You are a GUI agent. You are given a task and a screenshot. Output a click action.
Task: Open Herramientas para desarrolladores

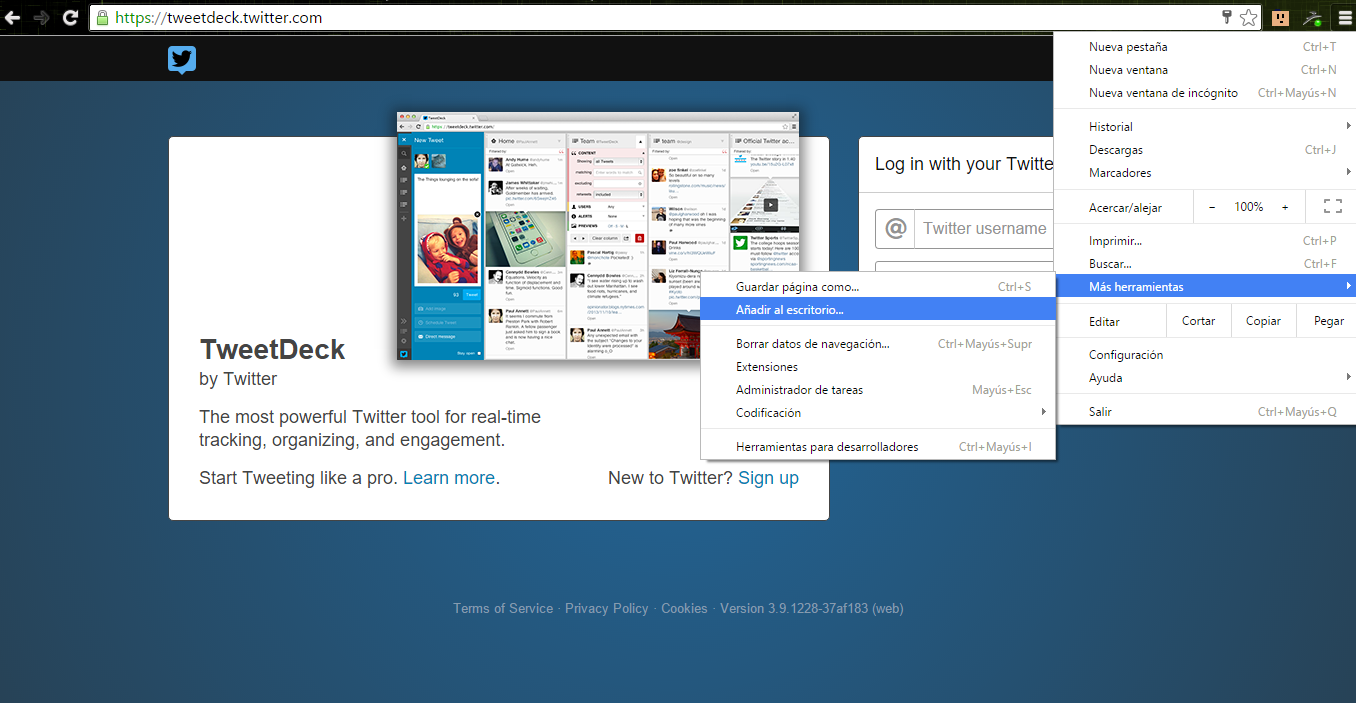878,447
